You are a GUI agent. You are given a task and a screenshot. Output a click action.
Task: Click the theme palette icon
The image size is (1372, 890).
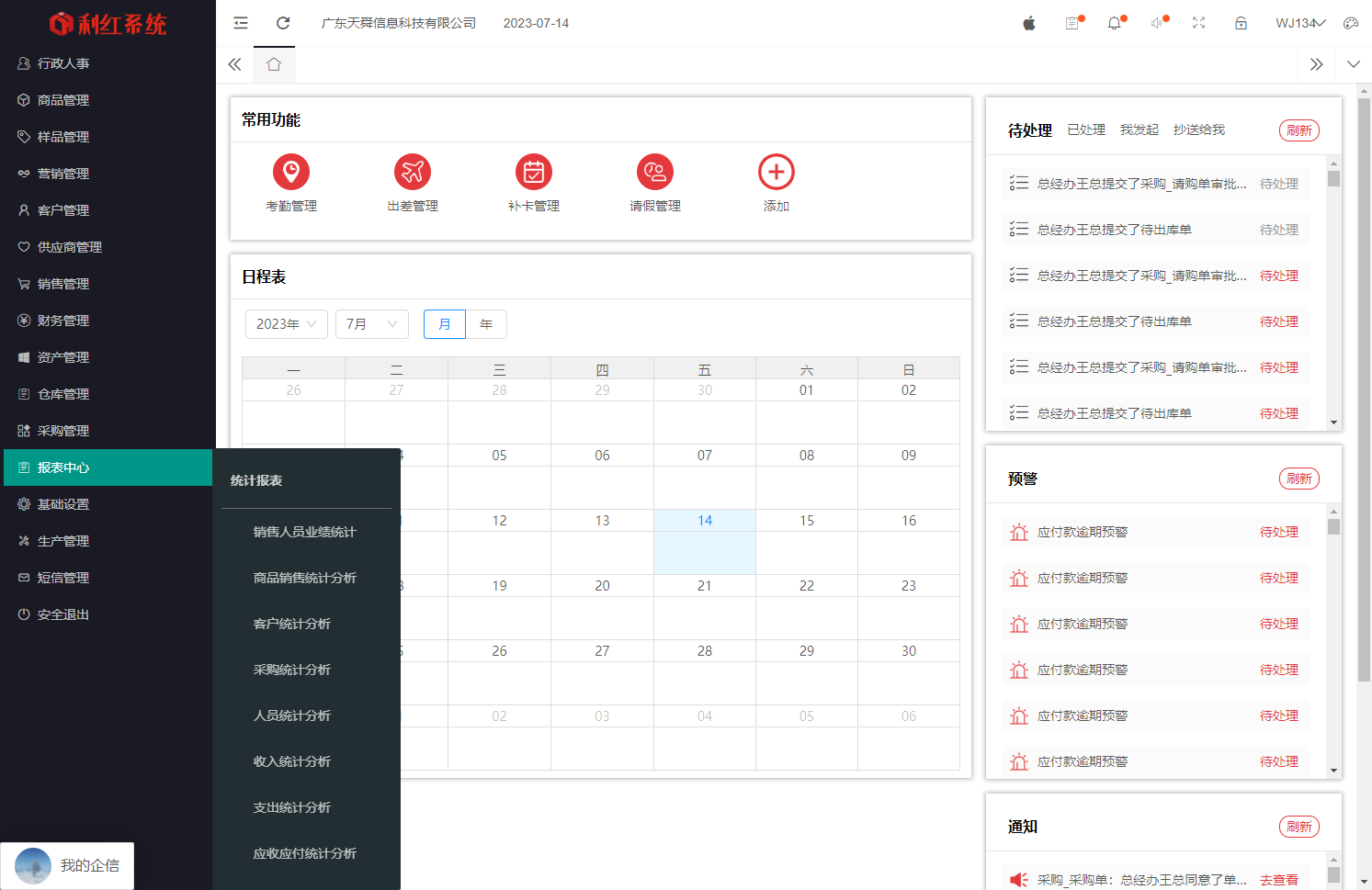(x=1350, y=22)
